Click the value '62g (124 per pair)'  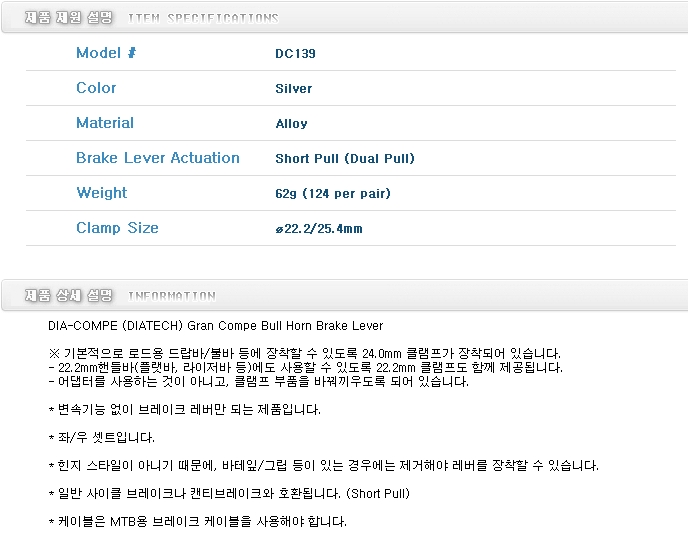pos(333,194)
